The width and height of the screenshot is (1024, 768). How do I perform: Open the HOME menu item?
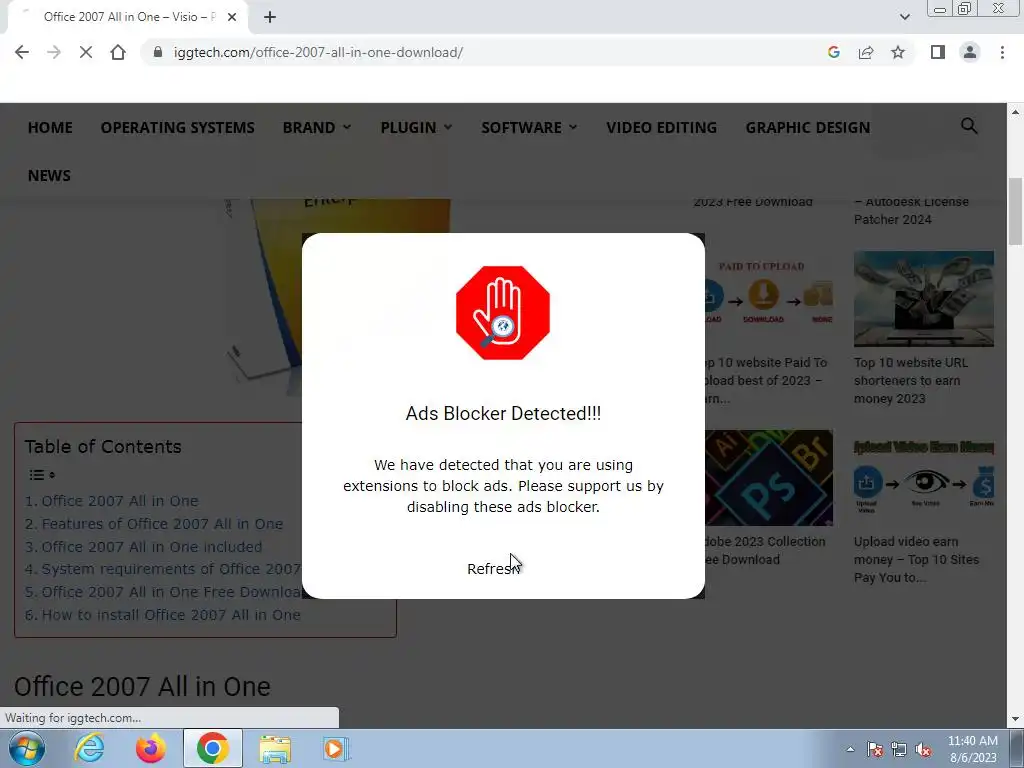point(50,127)
